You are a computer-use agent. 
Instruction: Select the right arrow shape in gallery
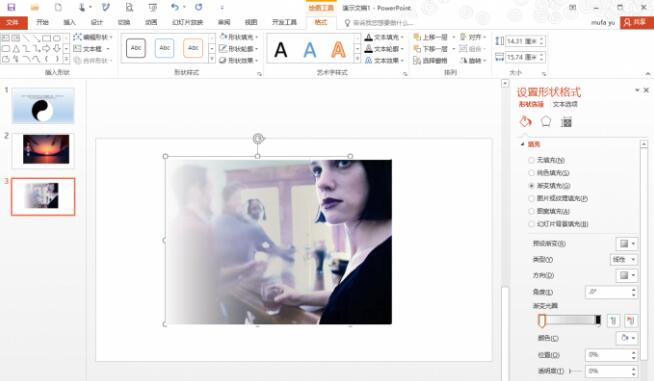(x=46, y=49)
